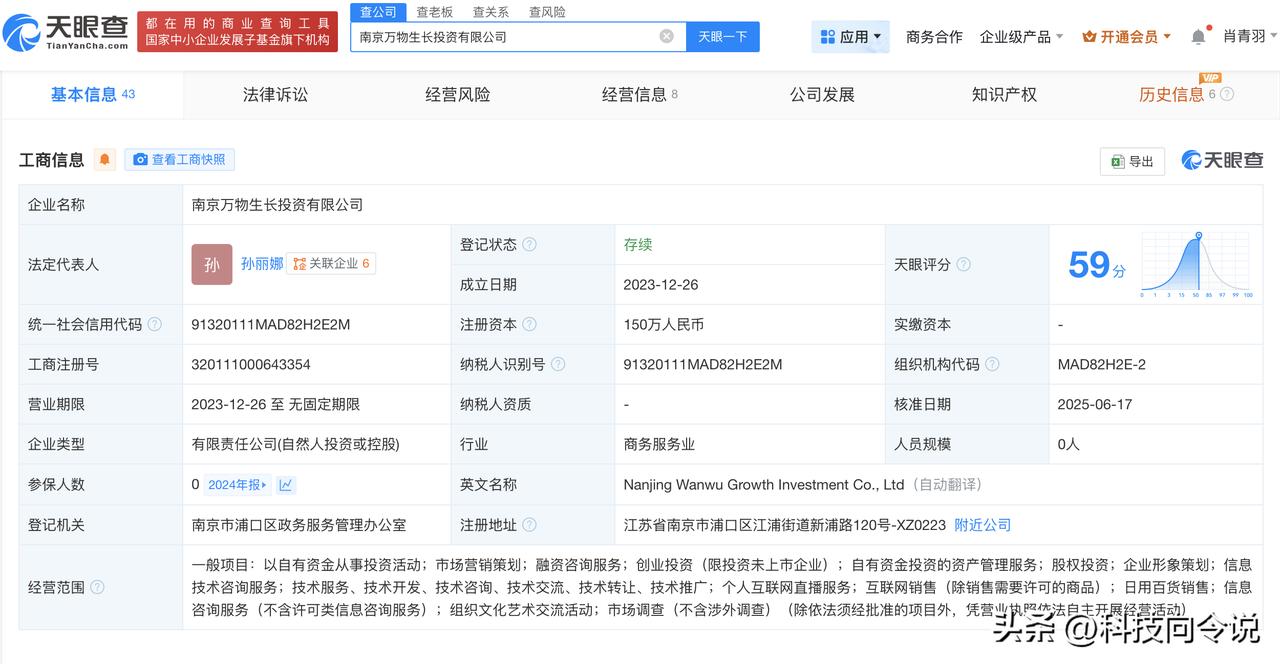Select the 经营风险 tab
Viewport: 1280px width, 664px height.
click(458, 94)
